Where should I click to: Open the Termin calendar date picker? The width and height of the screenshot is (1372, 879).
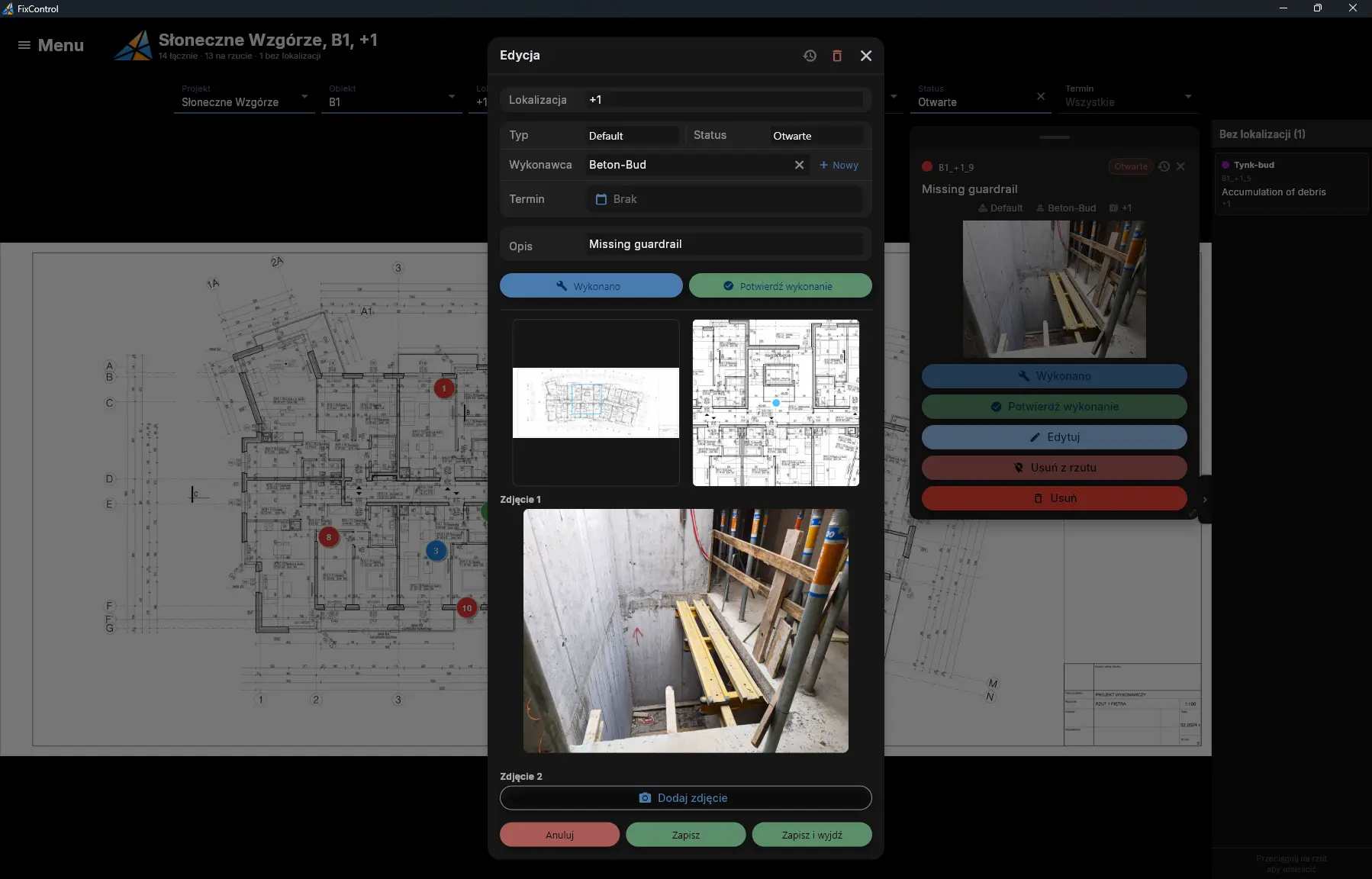click(601, 199)
